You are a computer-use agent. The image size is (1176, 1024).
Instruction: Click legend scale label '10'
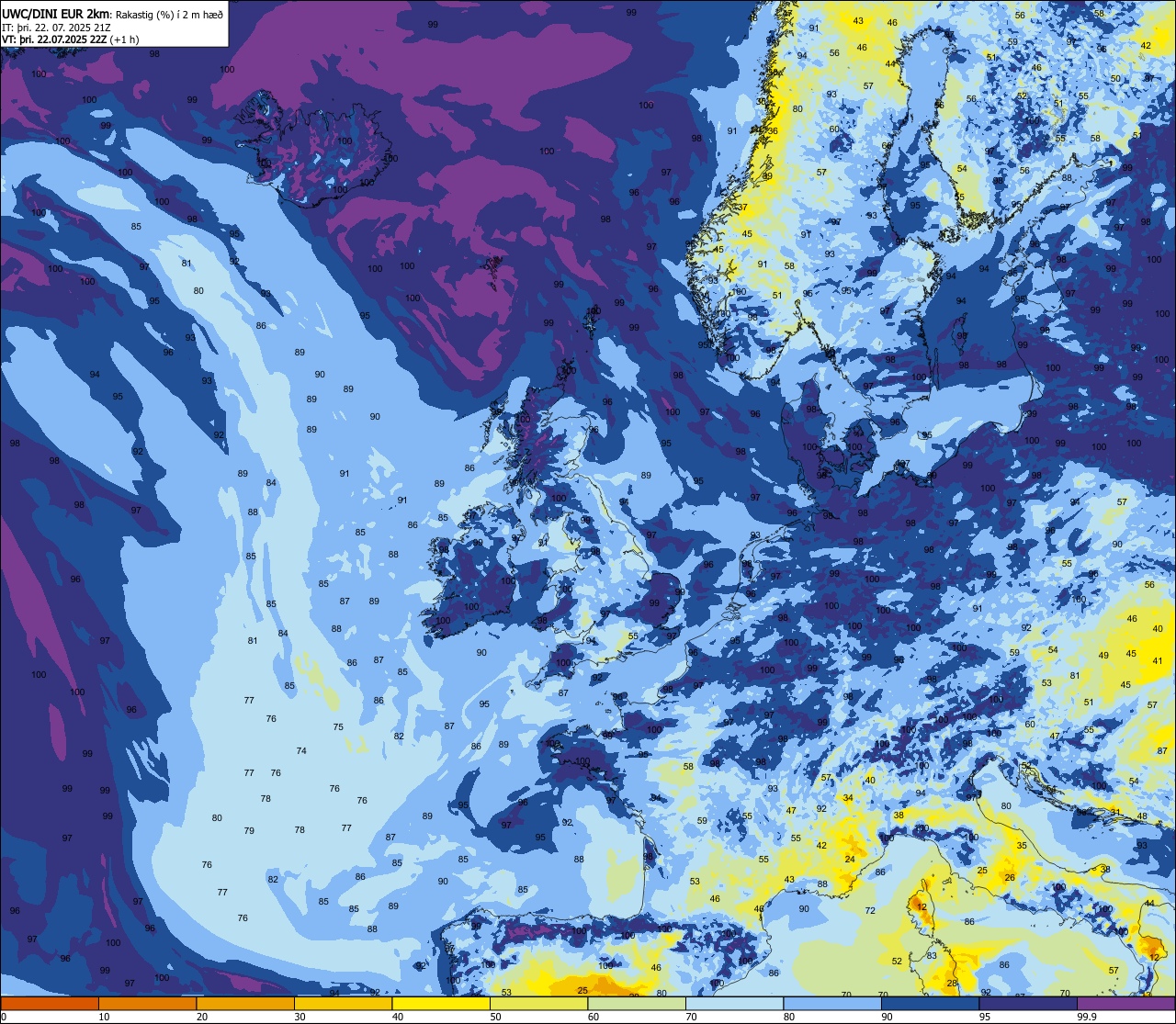(x=104, y=1016)
